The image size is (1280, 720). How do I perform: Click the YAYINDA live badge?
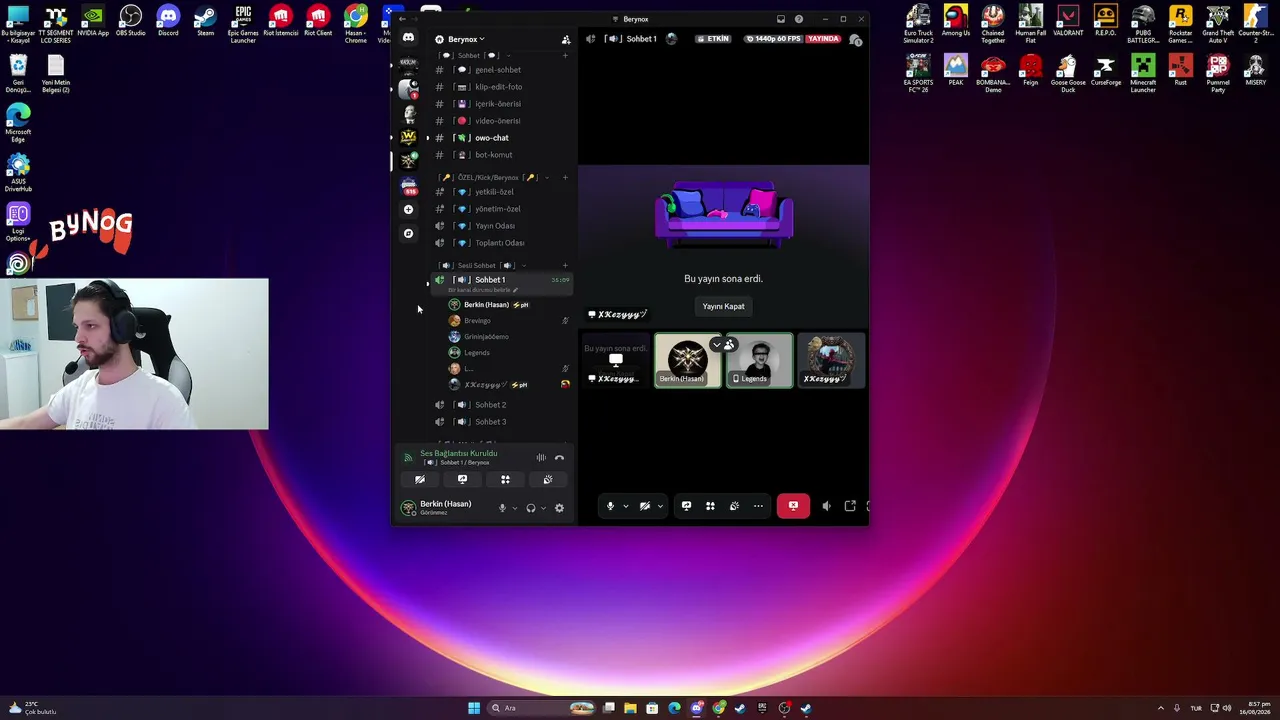(823, 39)
